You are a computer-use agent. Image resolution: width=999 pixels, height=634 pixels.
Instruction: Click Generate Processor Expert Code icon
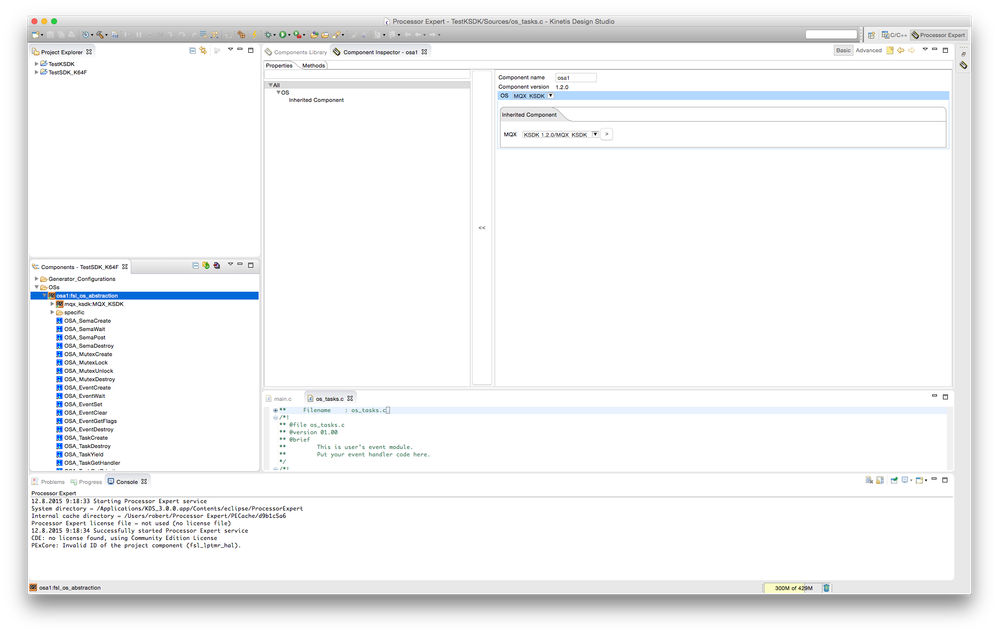(206, 266)
